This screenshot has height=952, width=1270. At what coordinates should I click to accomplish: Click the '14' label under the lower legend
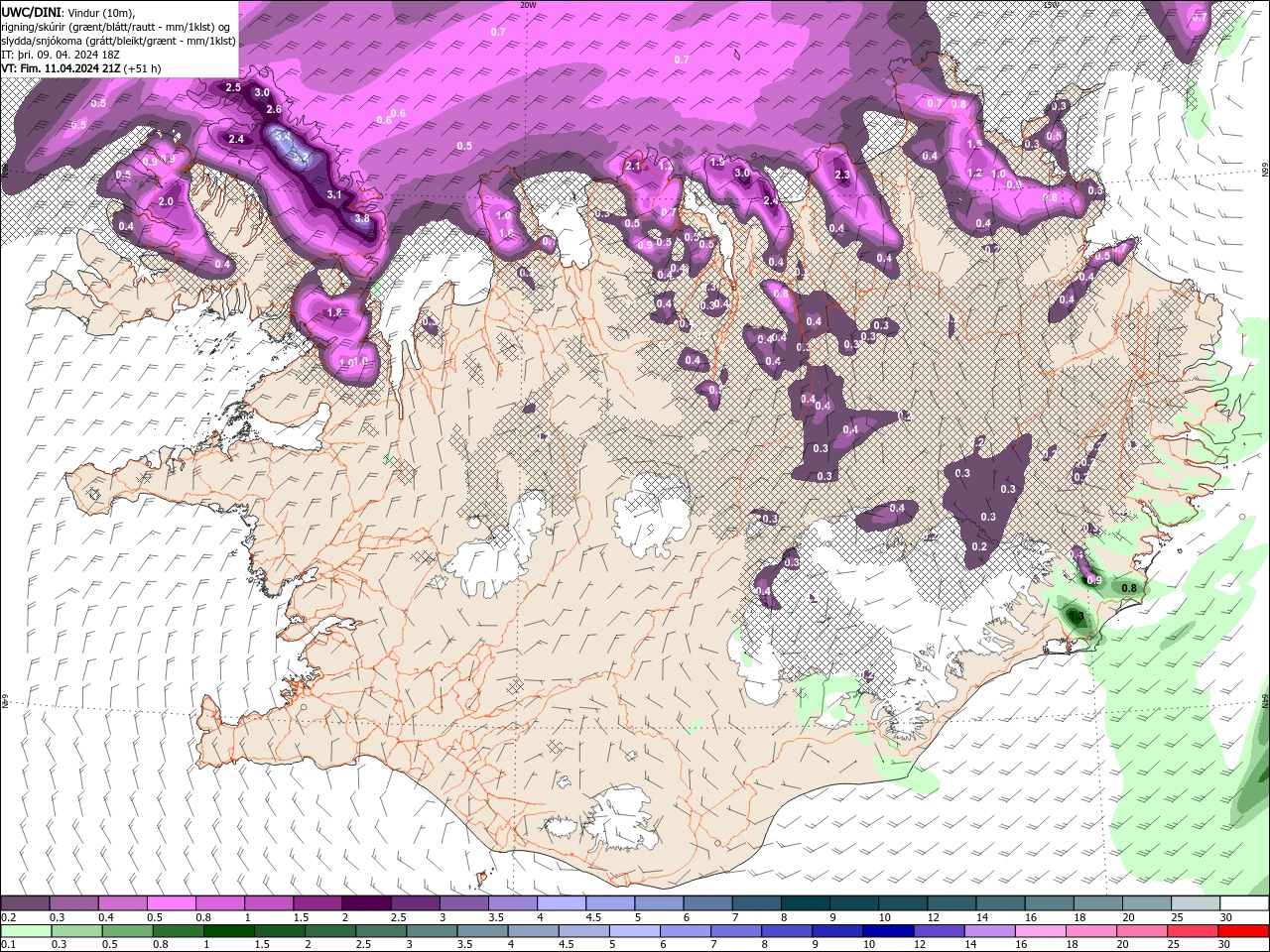(x=970, y=945)
